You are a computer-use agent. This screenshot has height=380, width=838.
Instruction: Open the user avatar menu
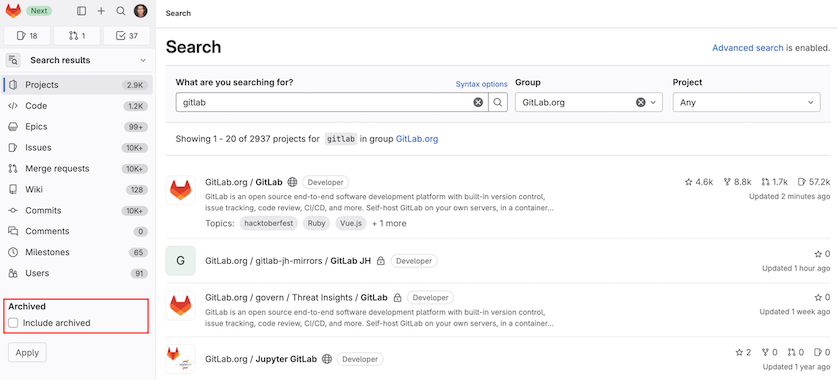(x=141, y=11)
